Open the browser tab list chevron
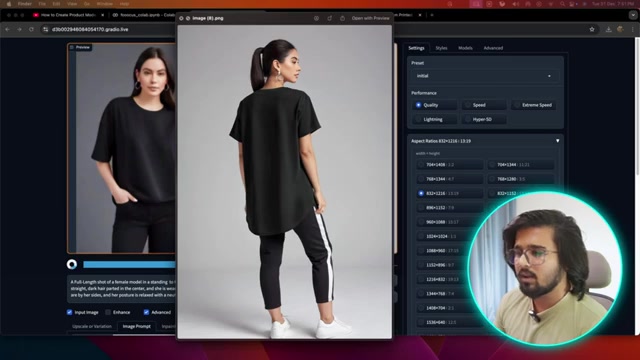Screen dimensions: 640x360 click(633, 15)
